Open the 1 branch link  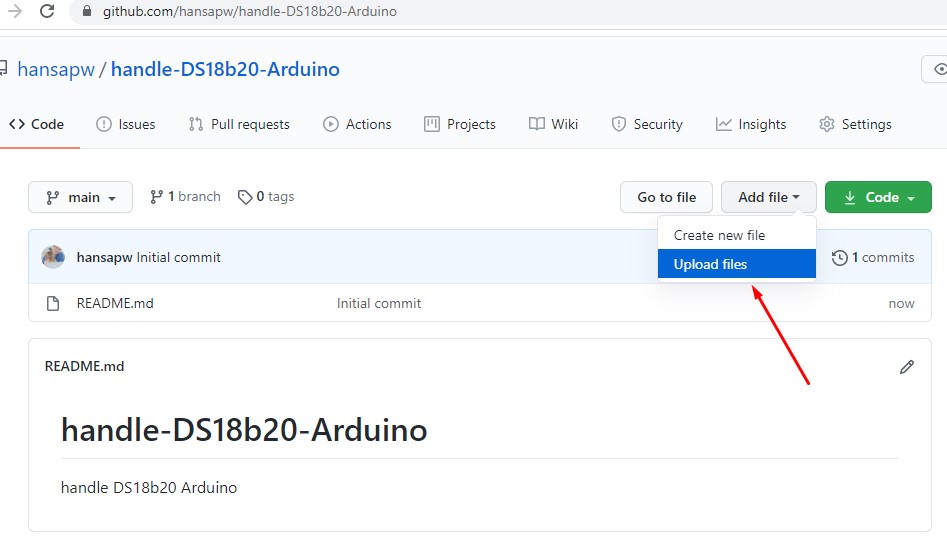coord(185,197)
